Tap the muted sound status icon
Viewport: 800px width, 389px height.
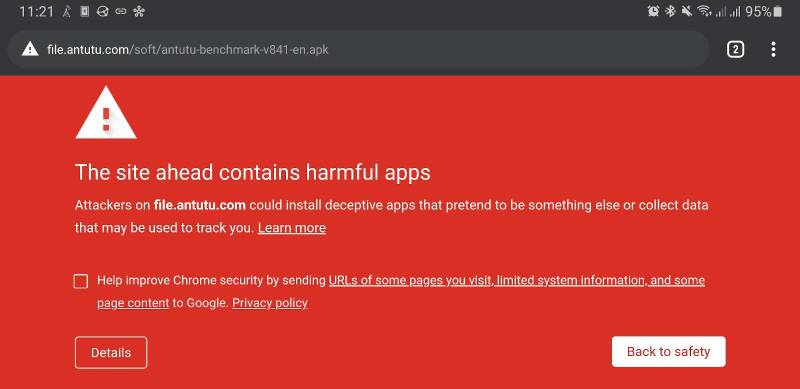tap(686, 11)
